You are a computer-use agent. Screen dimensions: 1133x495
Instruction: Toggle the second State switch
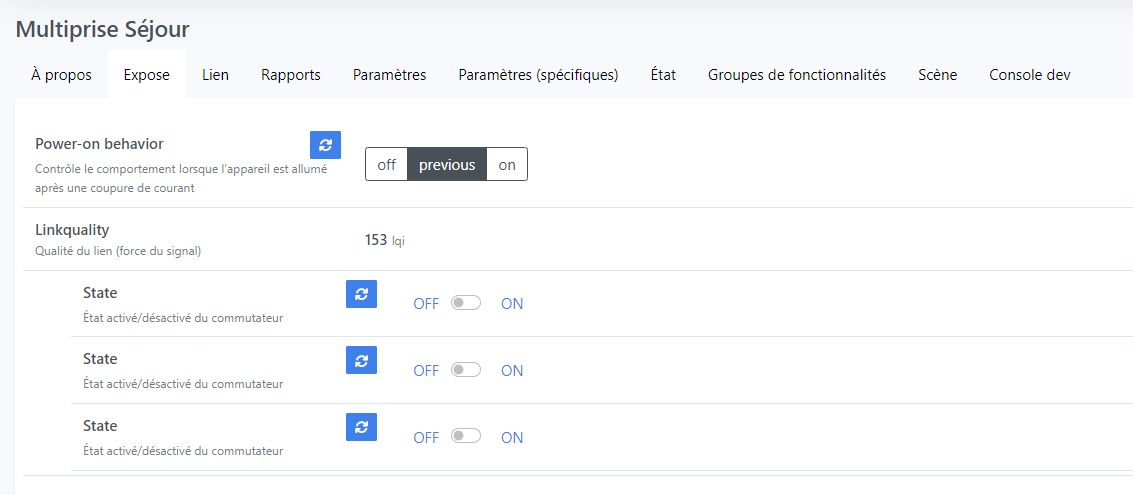(466, 370)
